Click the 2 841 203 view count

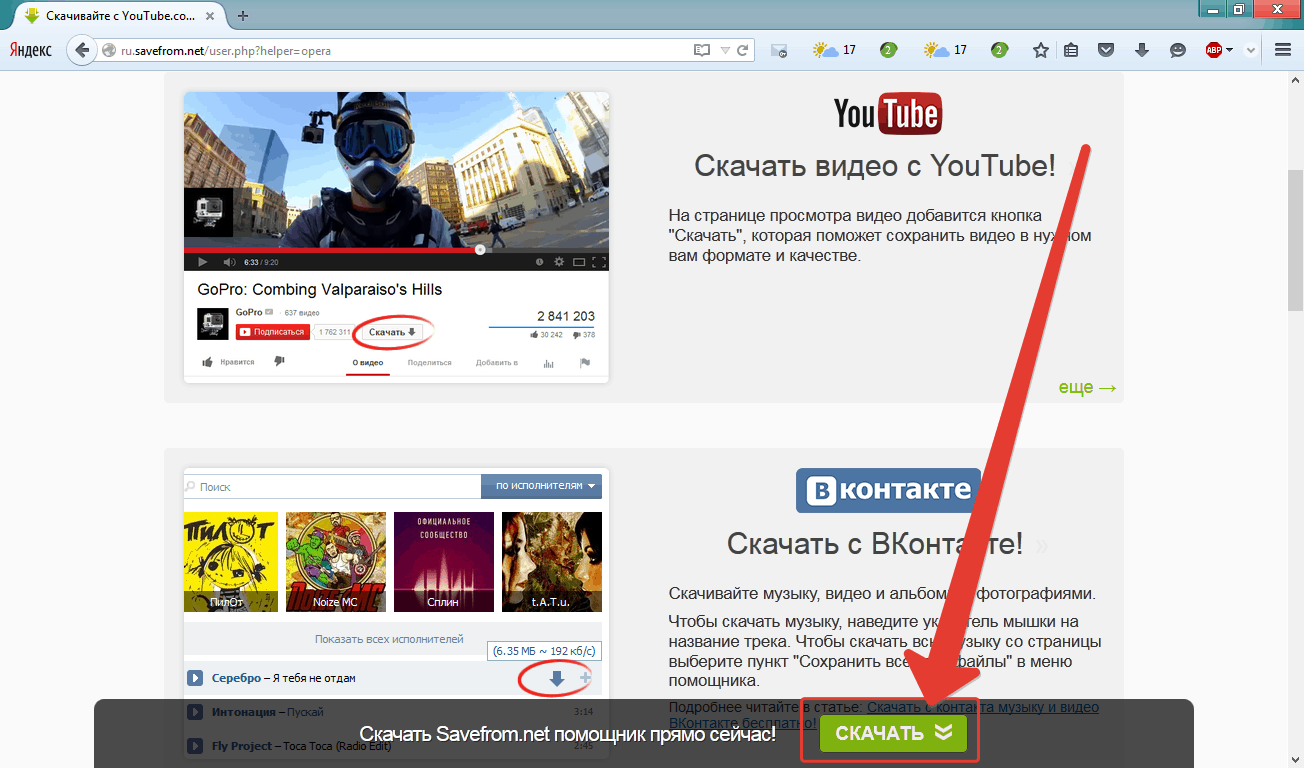566,317
